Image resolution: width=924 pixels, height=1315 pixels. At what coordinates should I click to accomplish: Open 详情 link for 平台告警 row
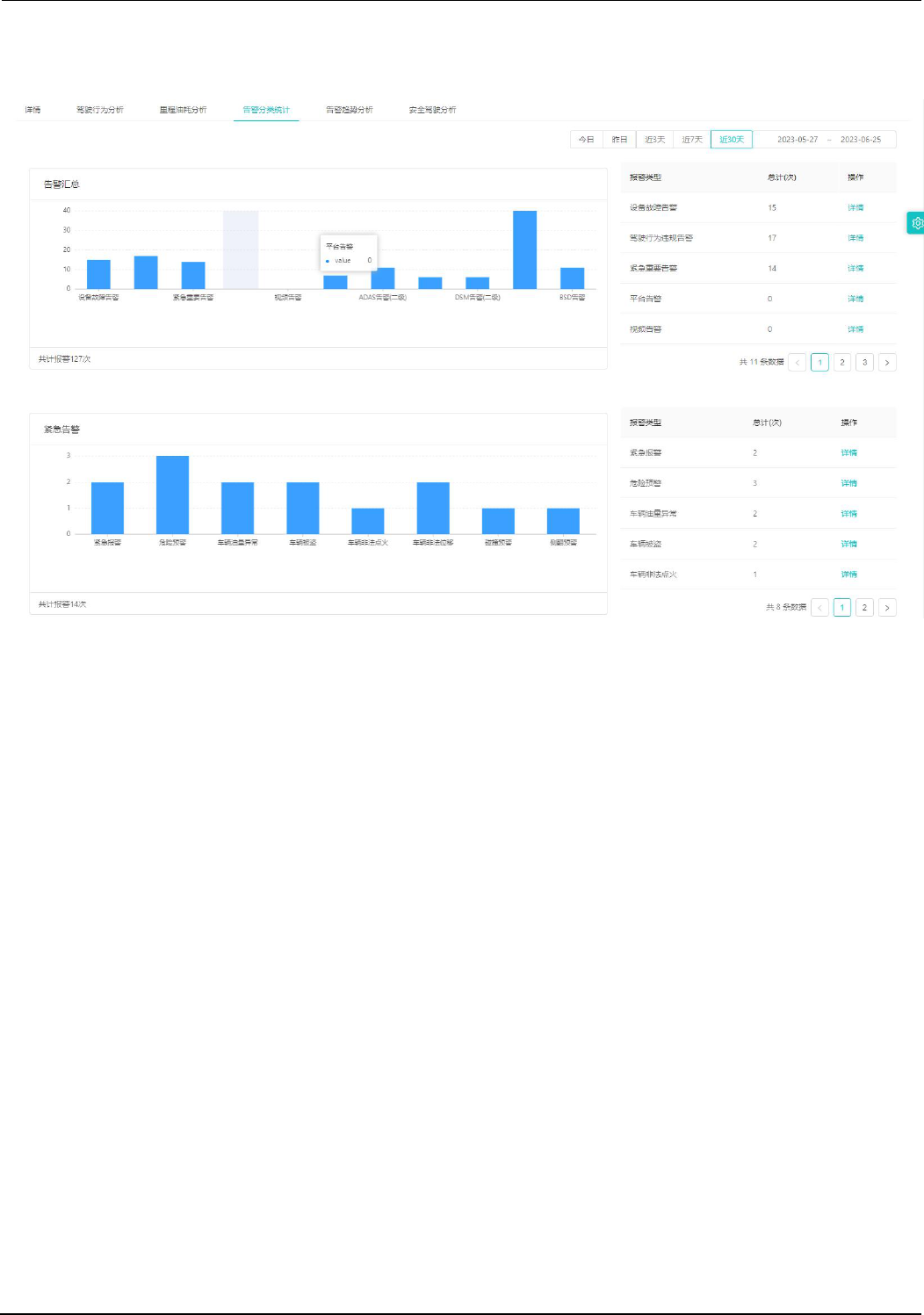[855, 299]
